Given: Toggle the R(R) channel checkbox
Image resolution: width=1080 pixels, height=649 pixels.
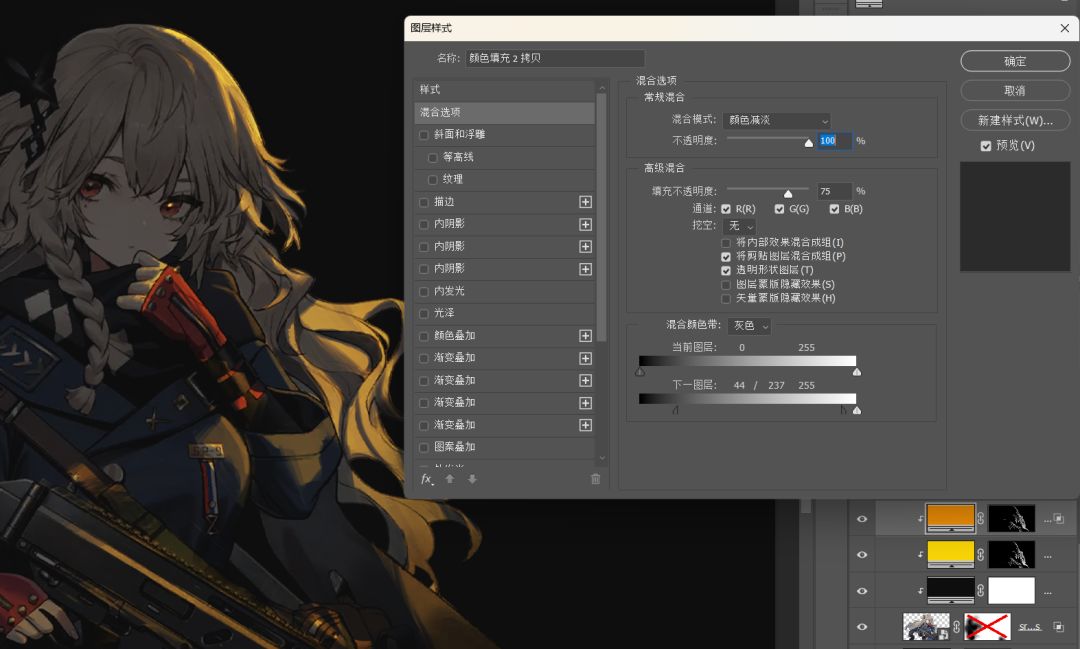Looking at the screenshot, I should click(x=726, y=209).
